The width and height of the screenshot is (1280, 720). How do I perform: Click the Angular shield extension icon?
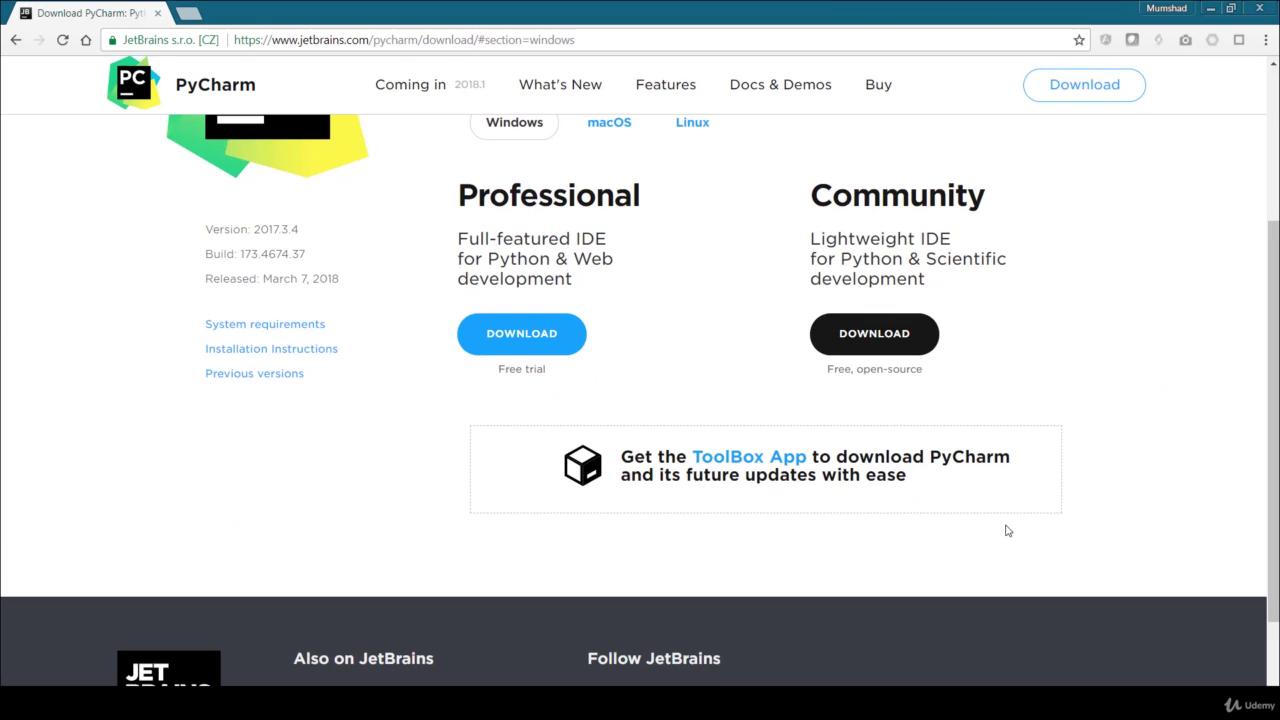tap(1105, 40)
